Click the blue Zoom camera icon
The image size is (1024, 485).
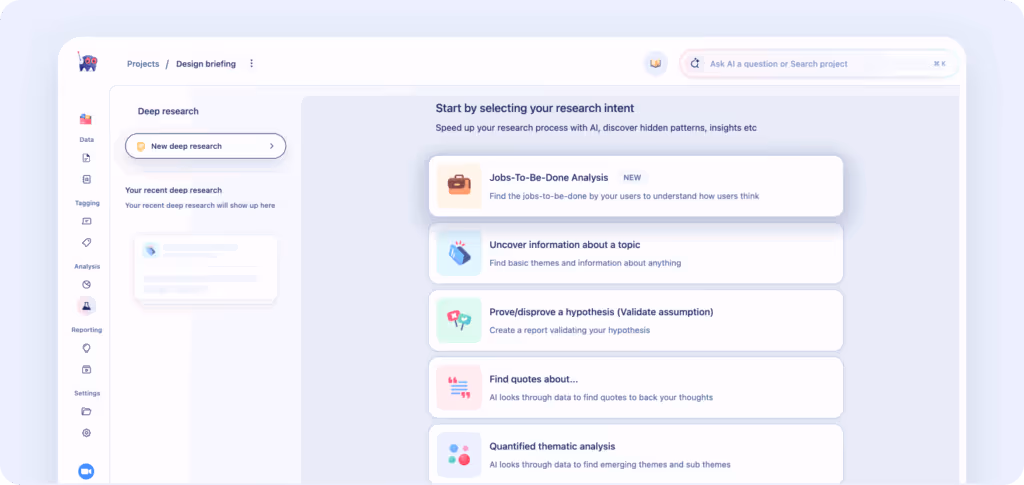pos(86,471)
